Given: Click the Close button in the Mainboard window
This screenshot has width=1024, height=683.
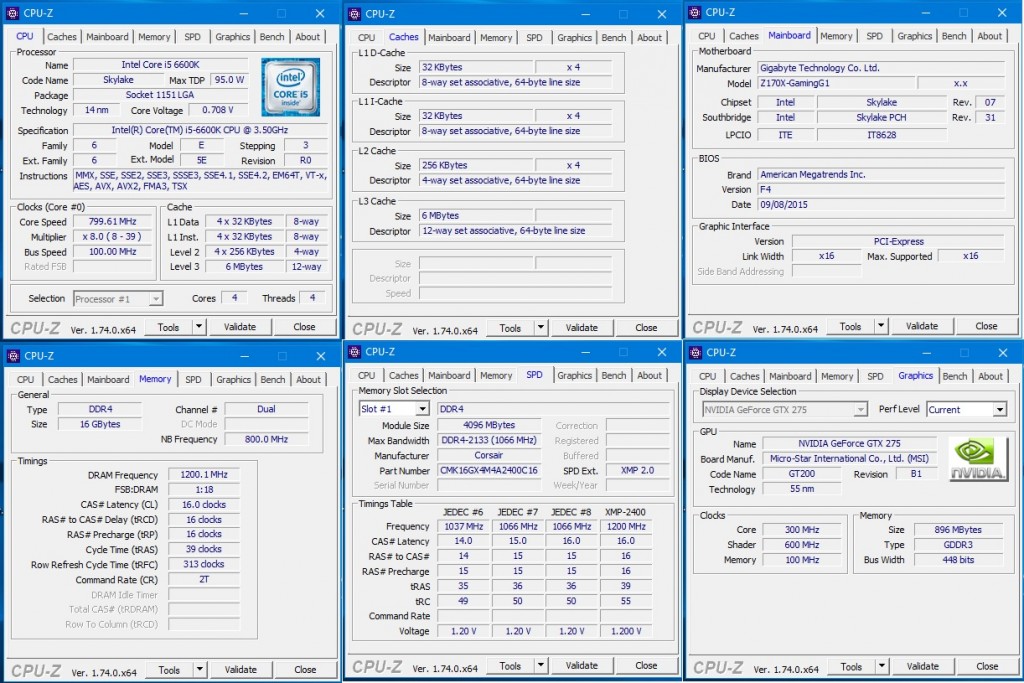Looking at the screenshot, I should [987, 325].
